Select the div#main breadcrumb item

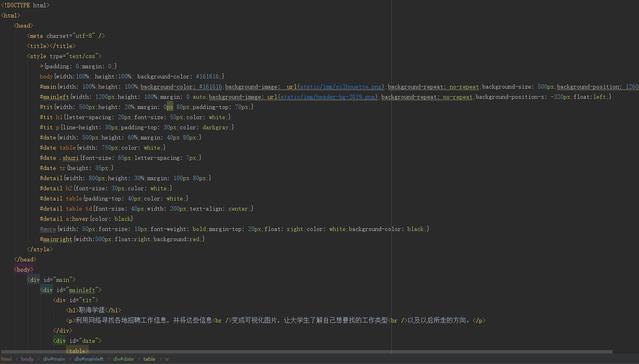coord(54,359)
